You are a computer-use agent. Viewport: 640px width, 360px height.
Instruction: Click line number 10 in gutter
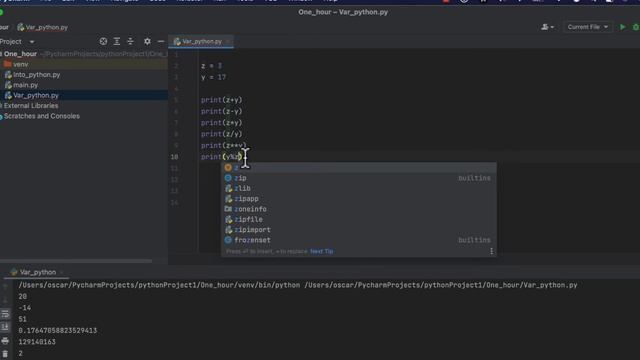174,157
